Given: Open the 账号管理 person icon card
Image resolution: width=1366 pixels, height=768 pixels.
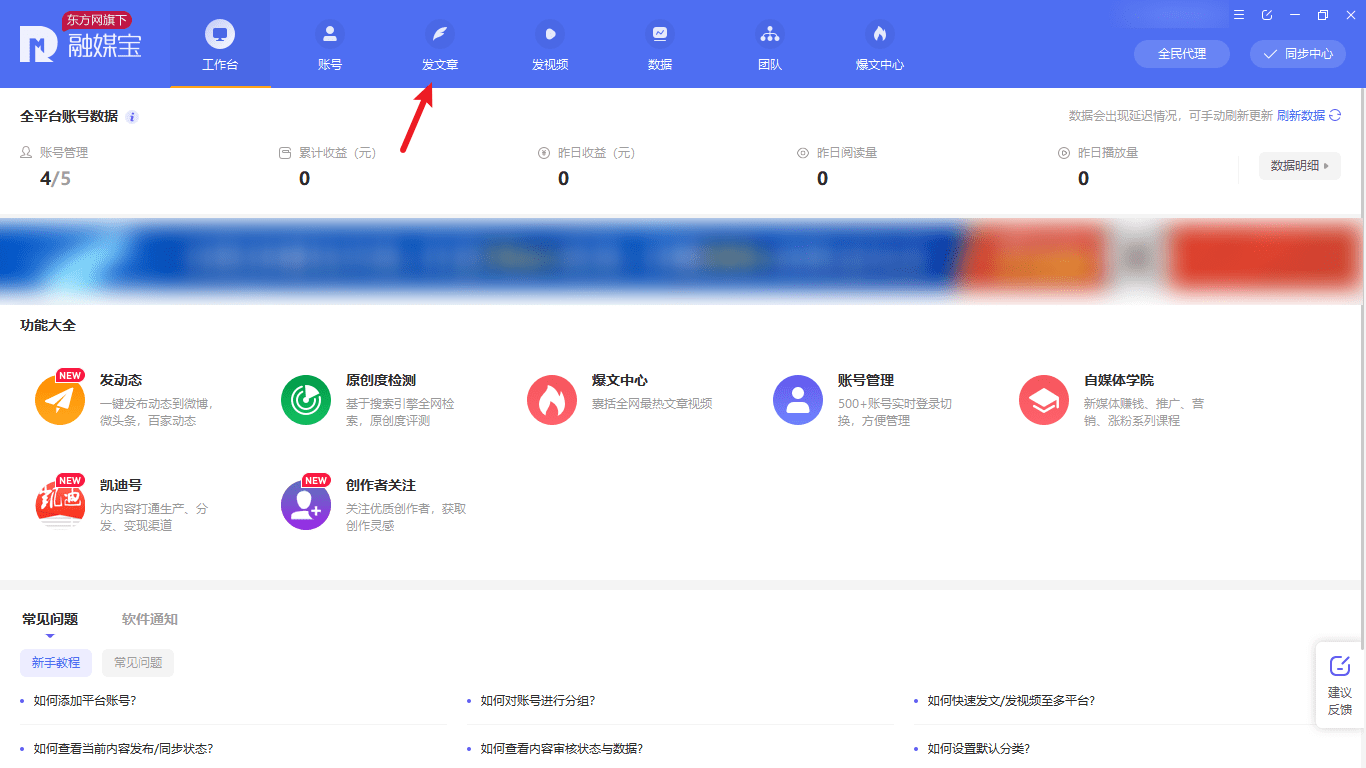Looking at the screenshot, I should 798,400.
